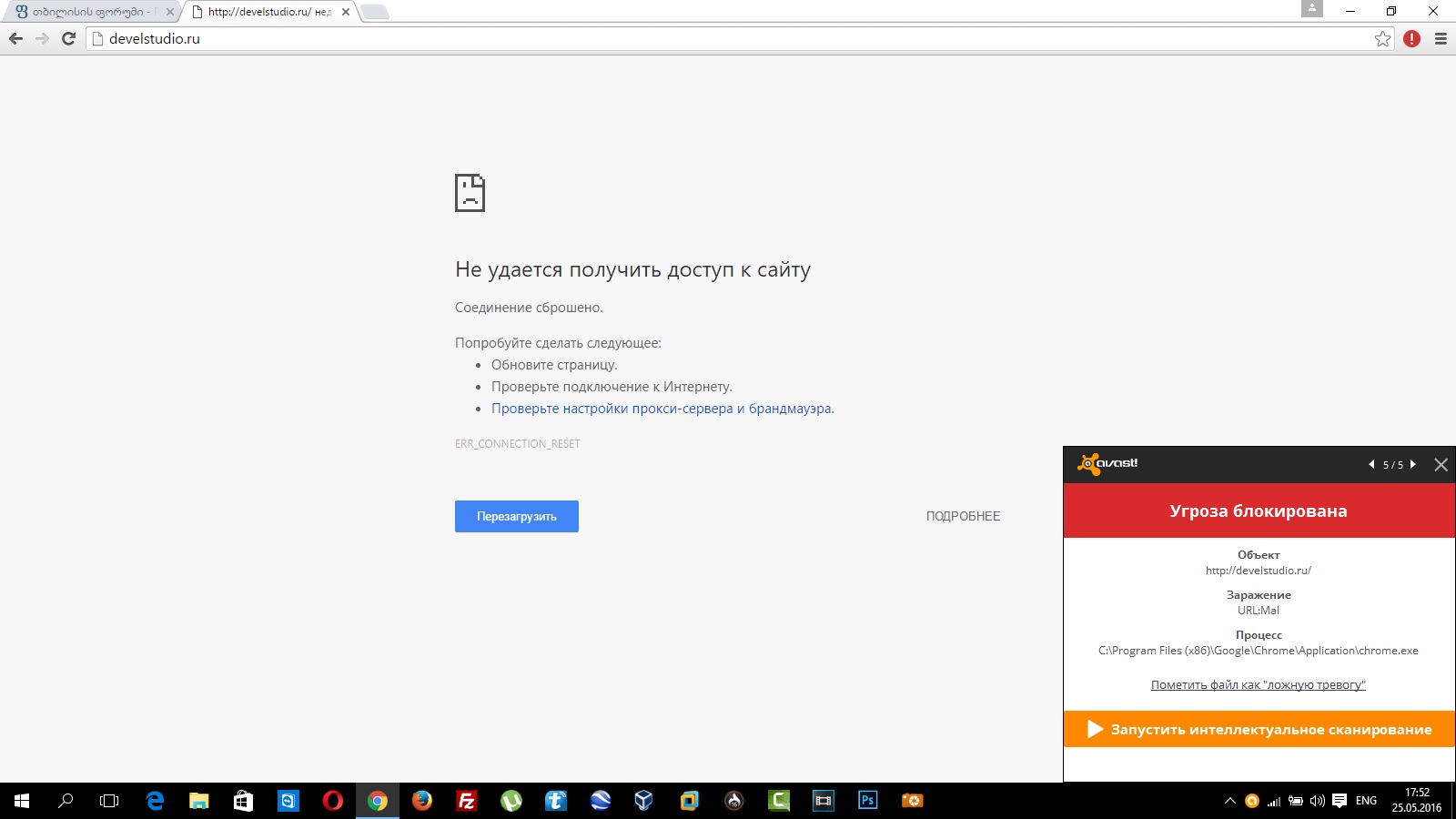
Task: Click the http://develstudio.ru/ object text in Avast popup
Action: [x=1259, y=571]
